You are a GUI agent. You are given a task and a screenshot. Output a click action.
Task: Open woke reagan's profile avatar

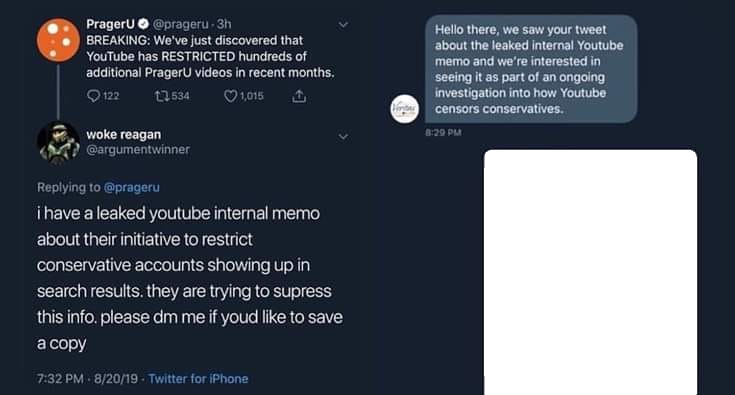tap(58, 142)
